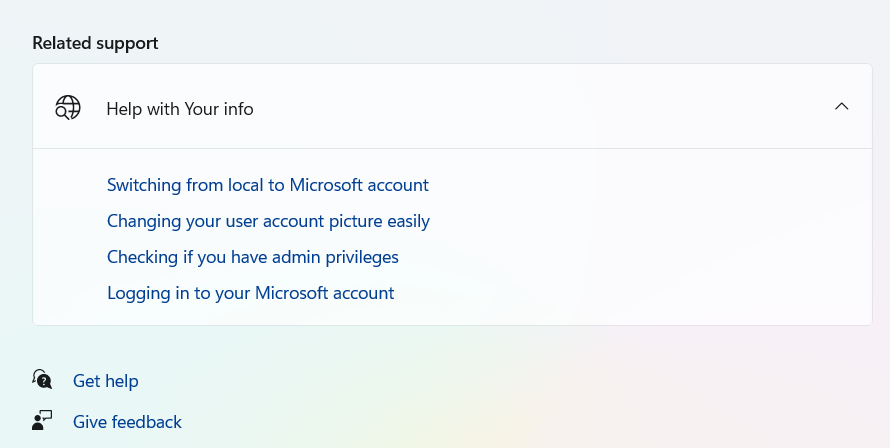Open Switching from local to Microsoft account link
The width and height of the screenshot is (890, 448).
click(x=268, y=185)
